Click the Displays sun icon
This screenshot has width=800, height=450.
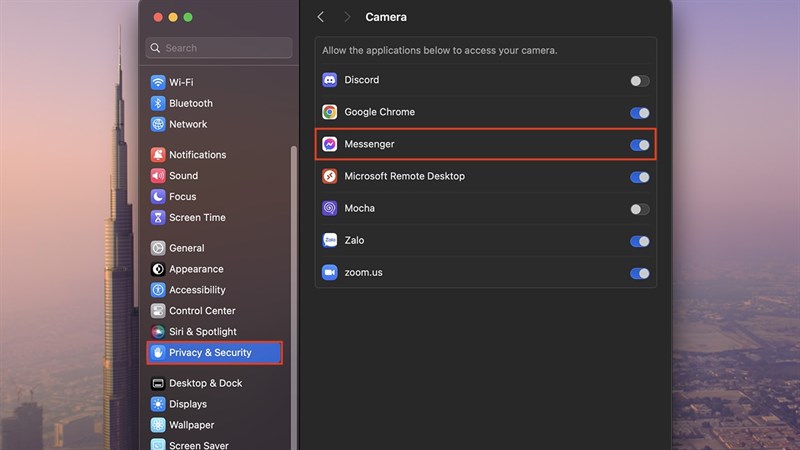158,404
